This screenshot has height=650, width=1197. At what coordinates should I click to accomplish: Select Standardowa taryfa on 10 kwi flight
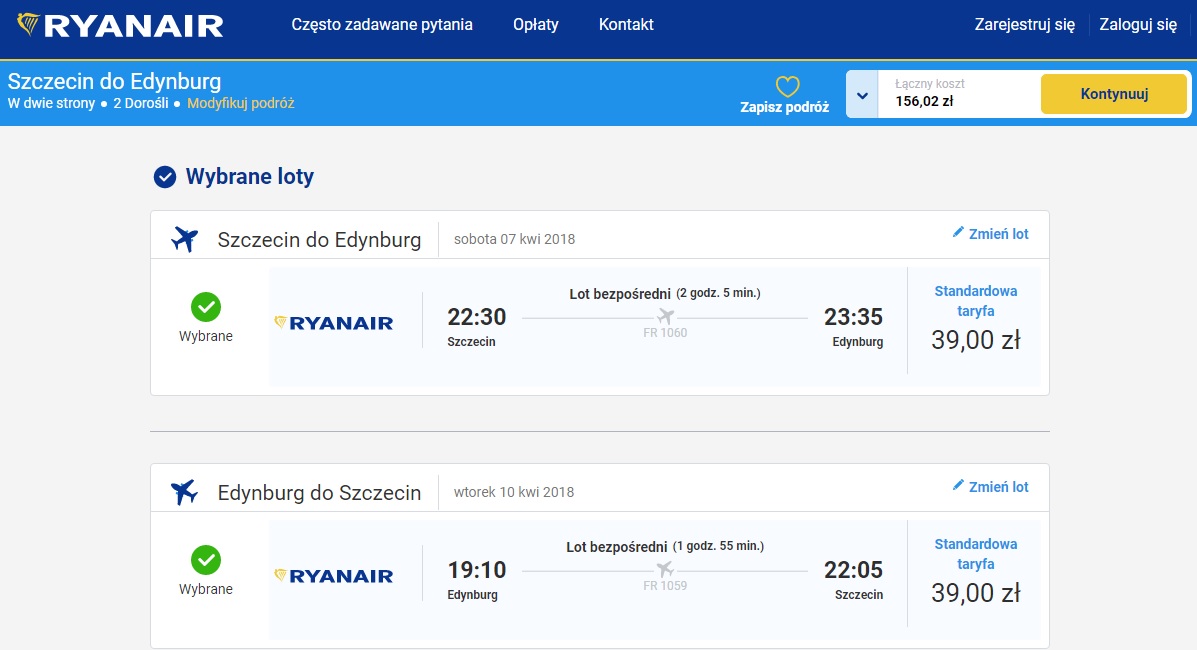(976, 554)
